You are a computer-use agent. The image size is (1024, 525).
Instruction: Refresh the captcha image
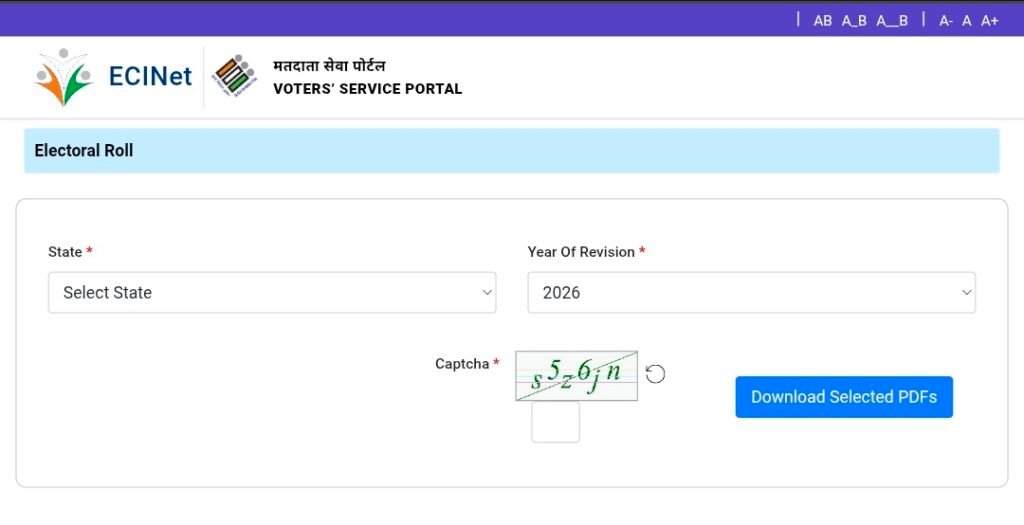point(655,374)
